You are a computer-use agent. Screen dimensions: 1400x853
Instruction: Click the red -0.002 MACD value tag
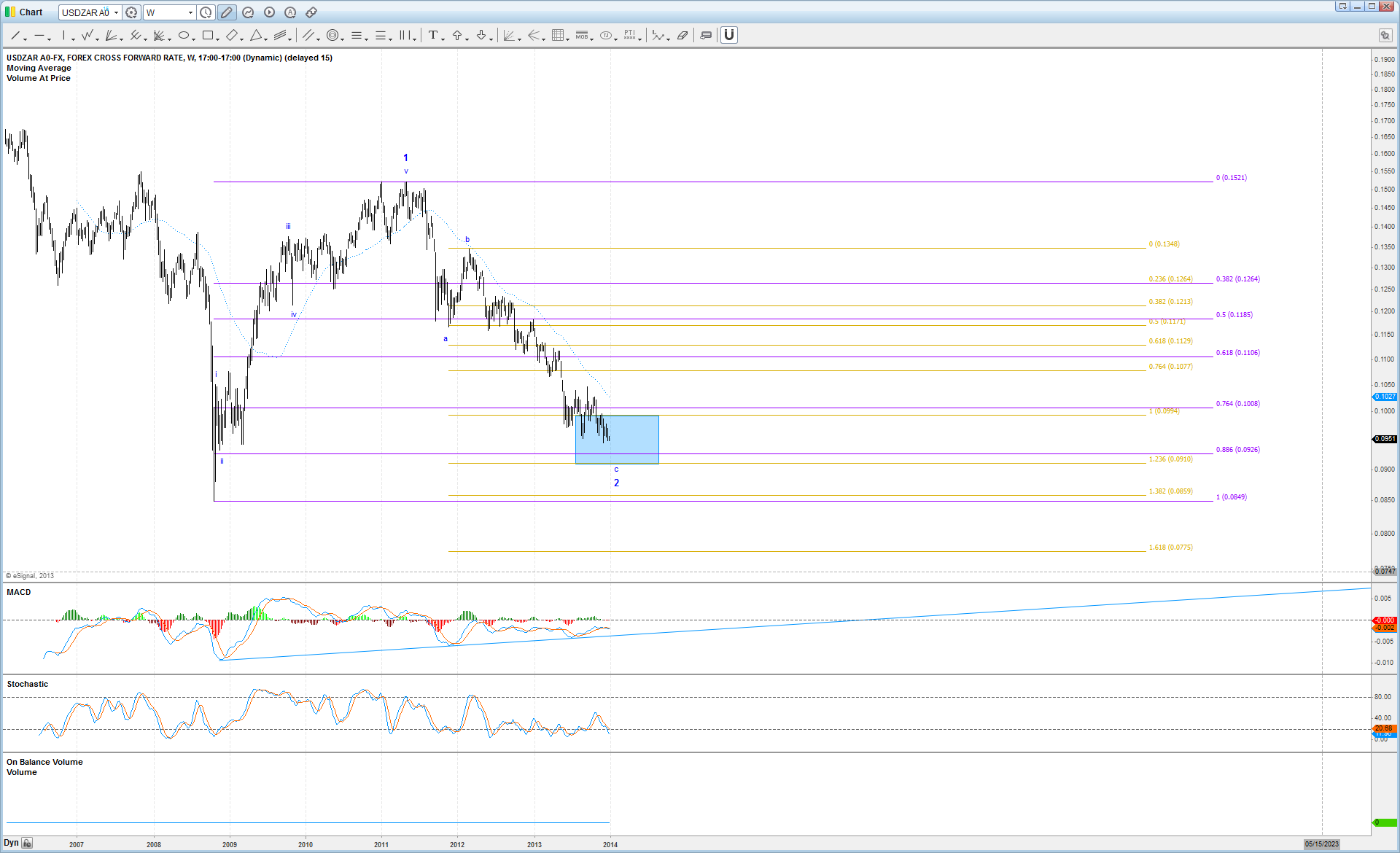pos(1385,628)
